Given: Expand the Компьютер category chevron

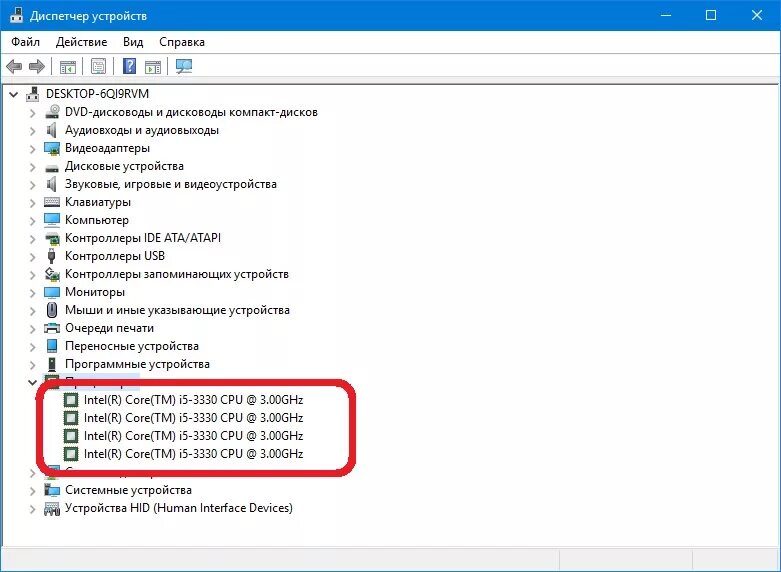Looking at the screenshot, I should [32, 221].
